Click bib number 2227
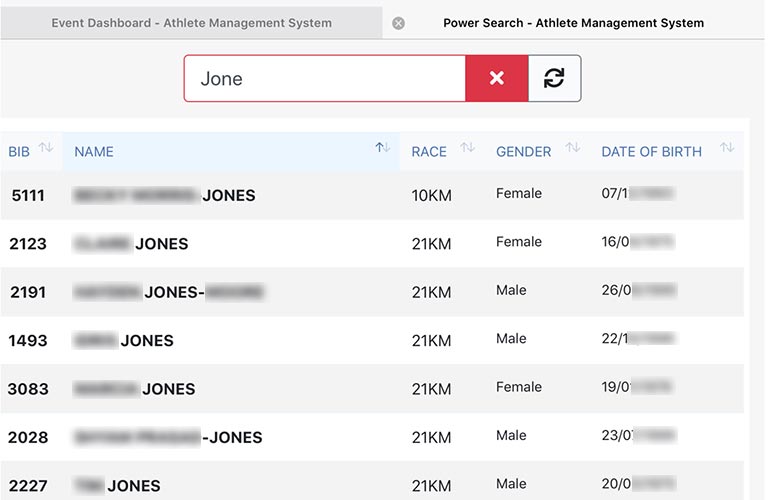This screenshot has width=770, height=500. pos(28,486)
